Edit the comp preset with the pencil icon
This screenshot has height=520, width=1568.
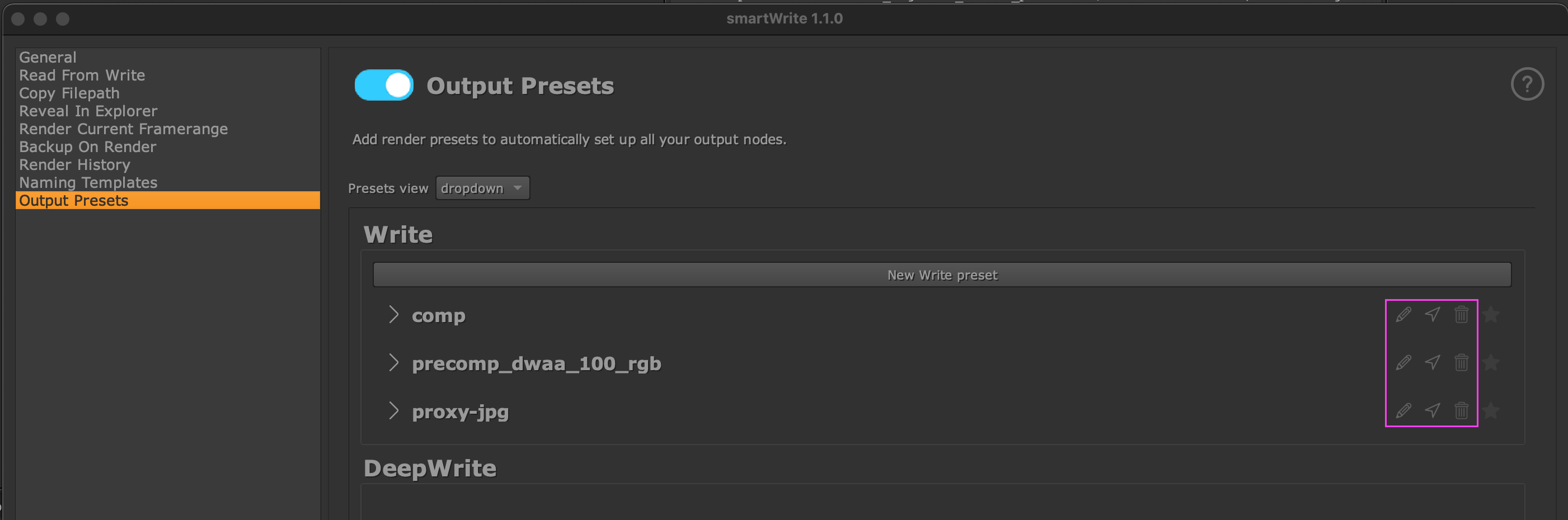coord(1402,315)
